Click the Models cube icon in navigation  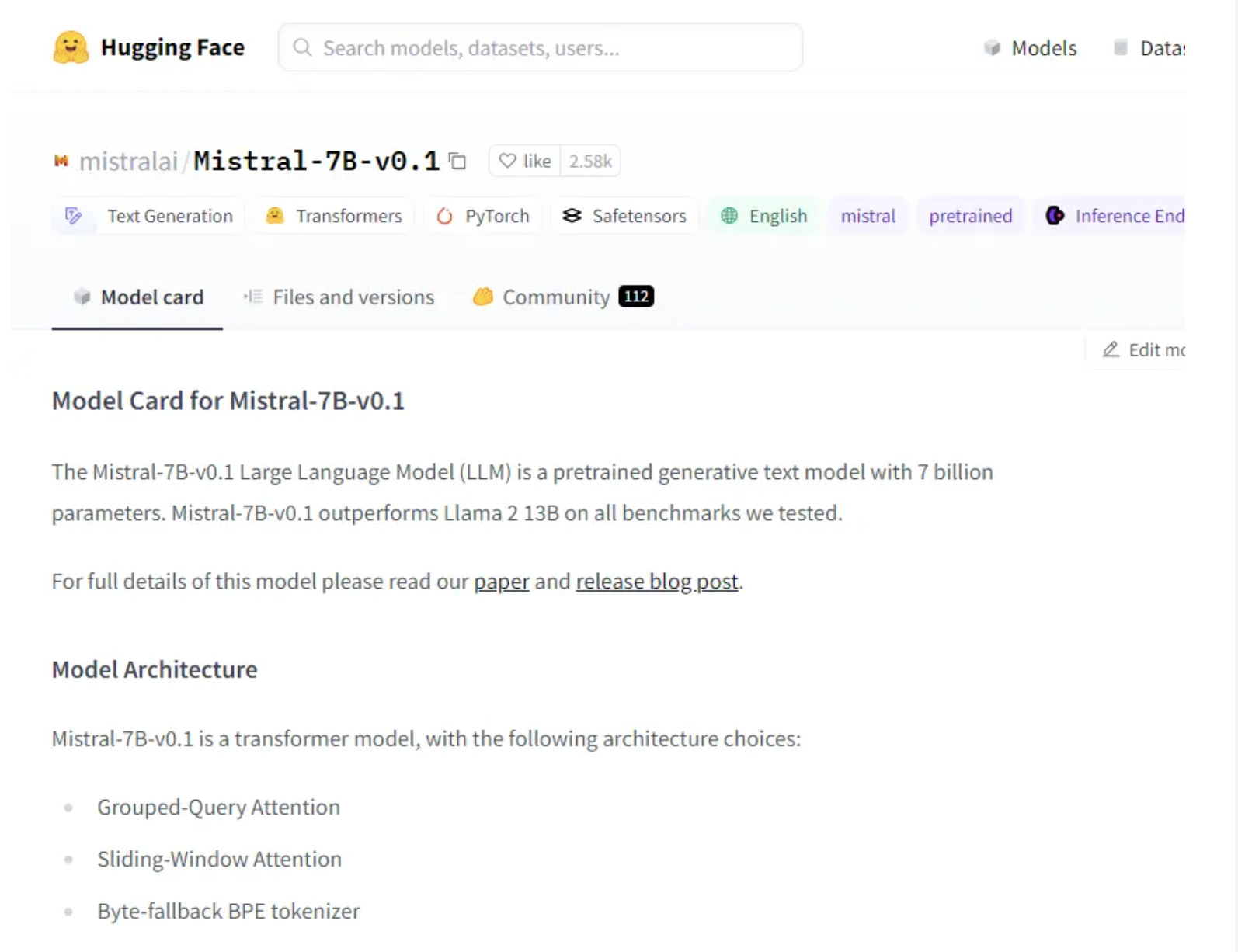click(x=992, y=48)
